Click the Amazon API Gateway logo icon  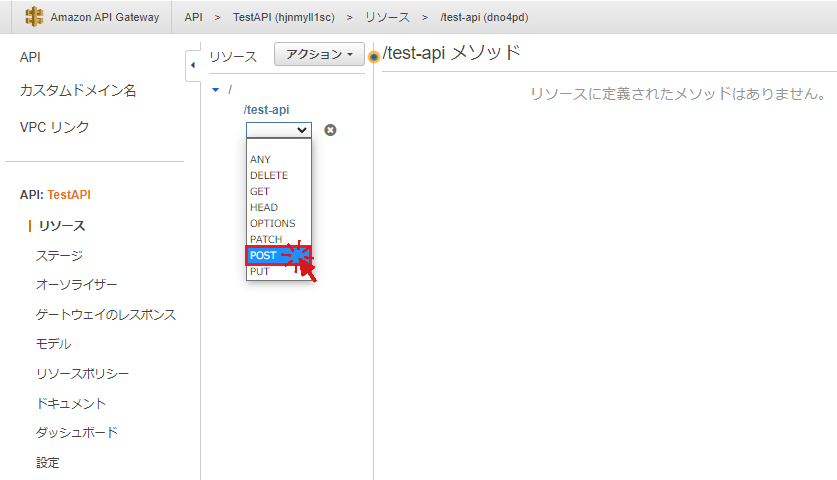34,17
